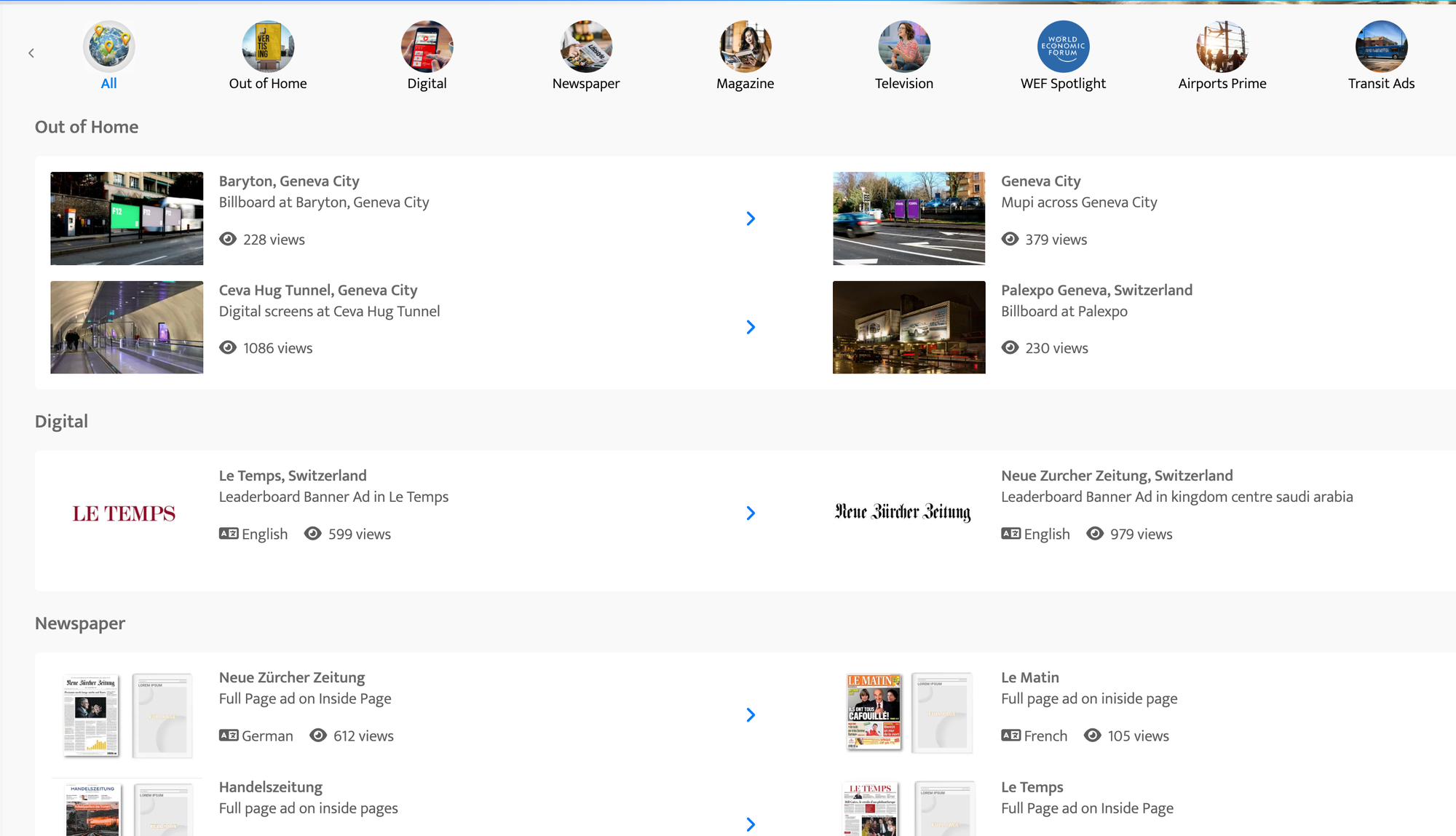Switch to the All tab label
The height and width of the screenshot is (836, 1456).
click(x=108, y=83)
